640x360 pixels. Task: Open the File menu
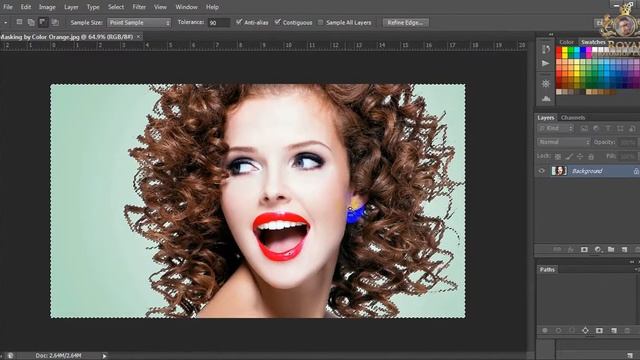click(8, 7)
